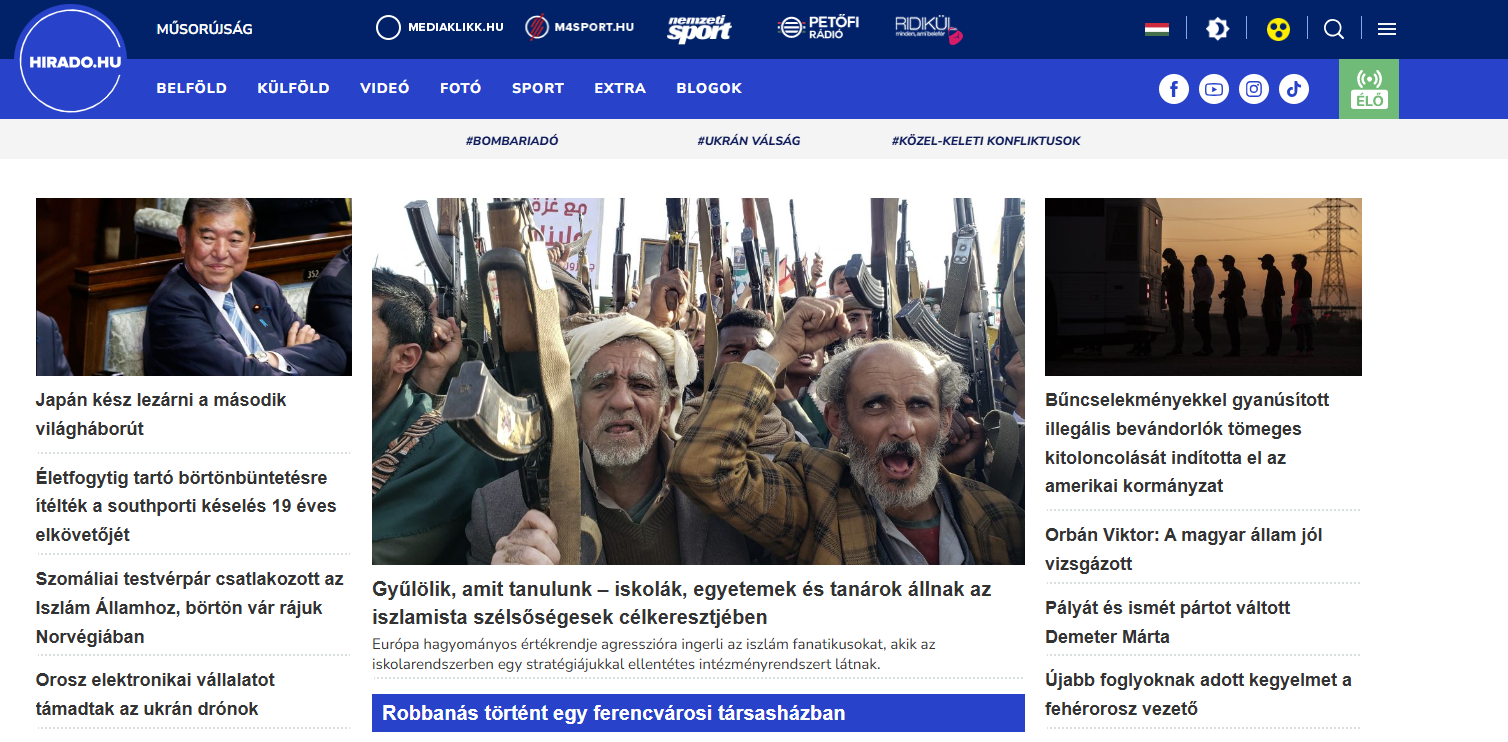Open the silhouettes at sunset photo
This screenshot has height=742, width=1508.
[1203, 287]
